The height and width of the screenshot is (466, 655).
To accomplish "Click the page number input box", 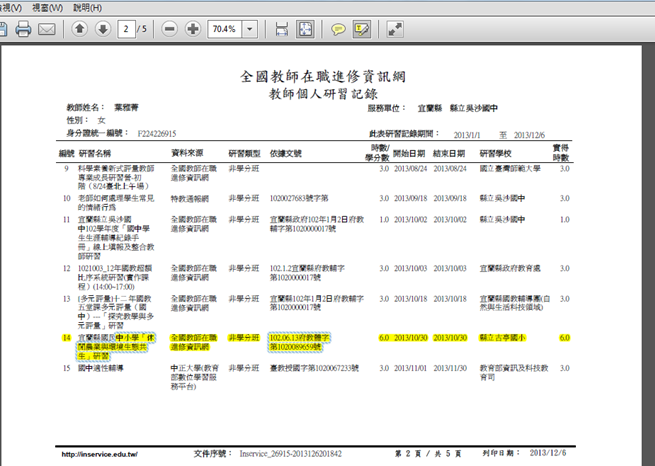I will point(126,29).
